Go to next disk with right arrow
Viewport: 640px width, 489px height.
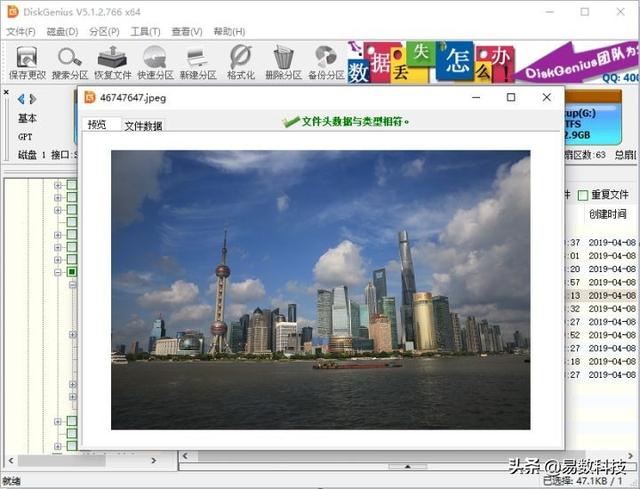[x=33, y=99]
